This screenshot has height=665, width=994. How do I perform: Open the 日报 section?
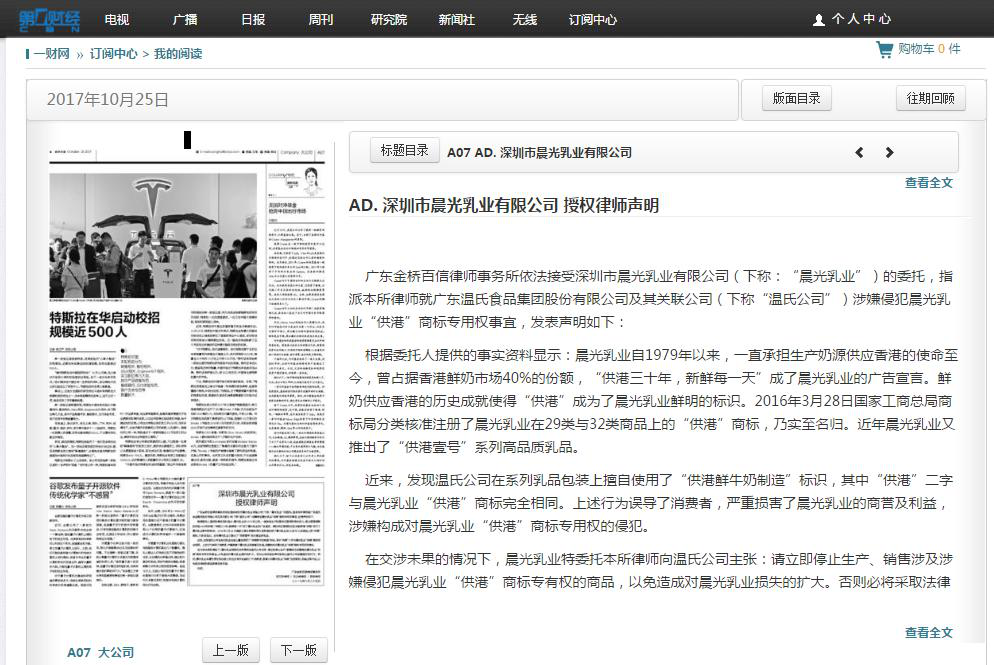254,19
